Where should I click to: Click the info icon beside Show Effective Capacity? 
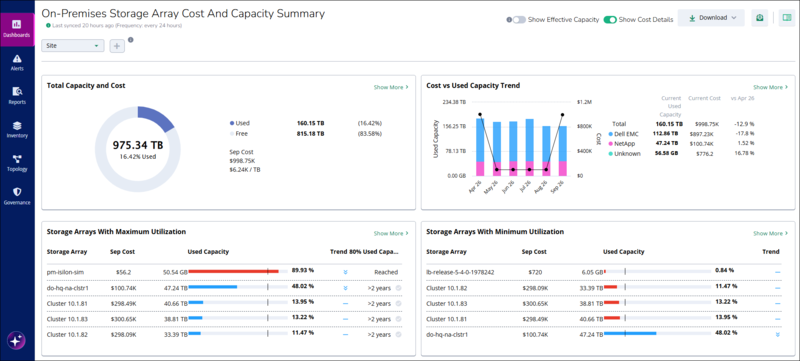[x=509, y=19]
